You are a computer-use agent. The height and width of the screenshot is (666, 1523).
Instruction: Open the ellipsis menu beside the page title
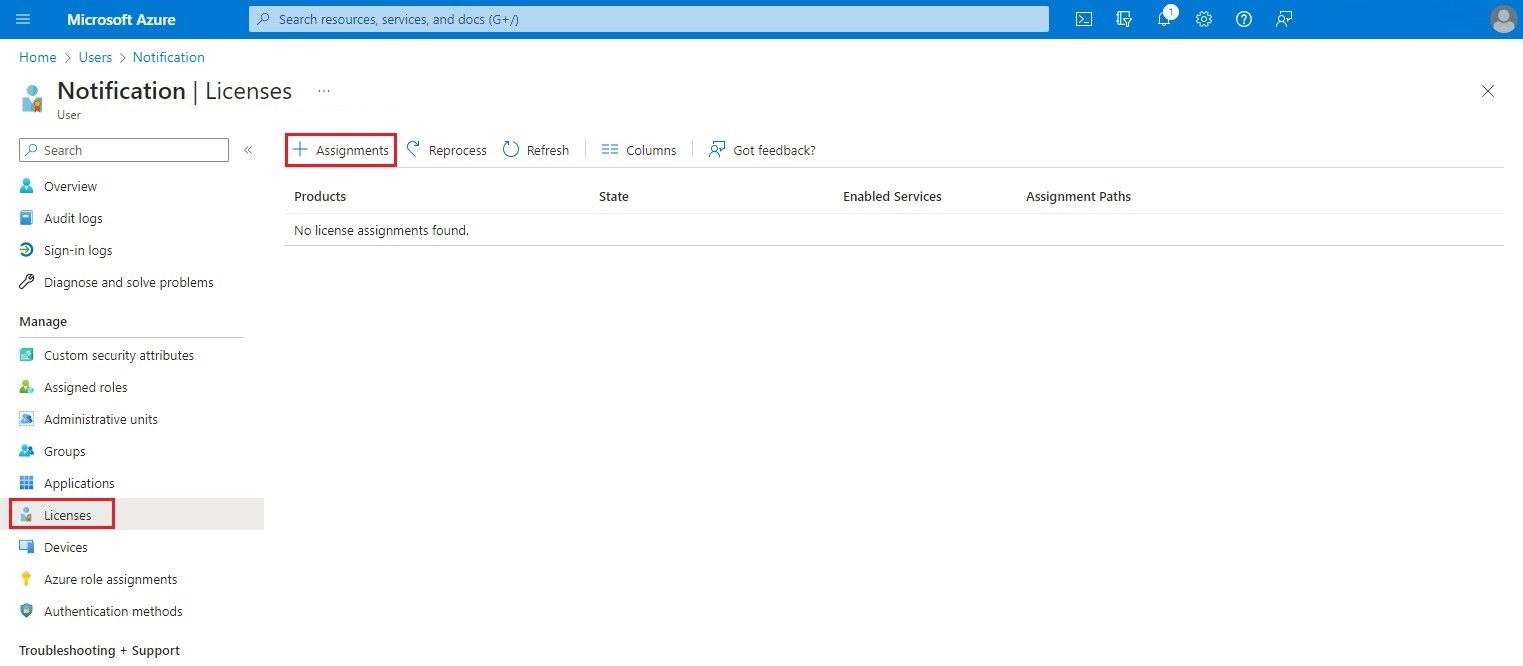click(x=323, y=90)
